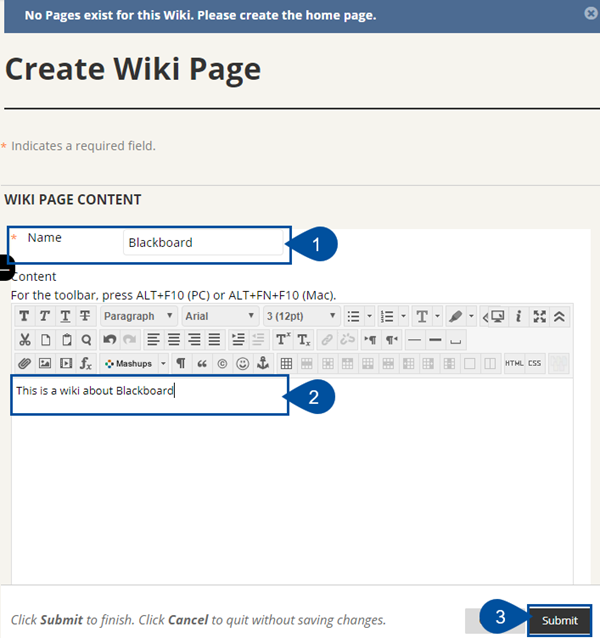Attach a file with paperclip icon
The width and height of the screenshot is (600, 638).
25,363
